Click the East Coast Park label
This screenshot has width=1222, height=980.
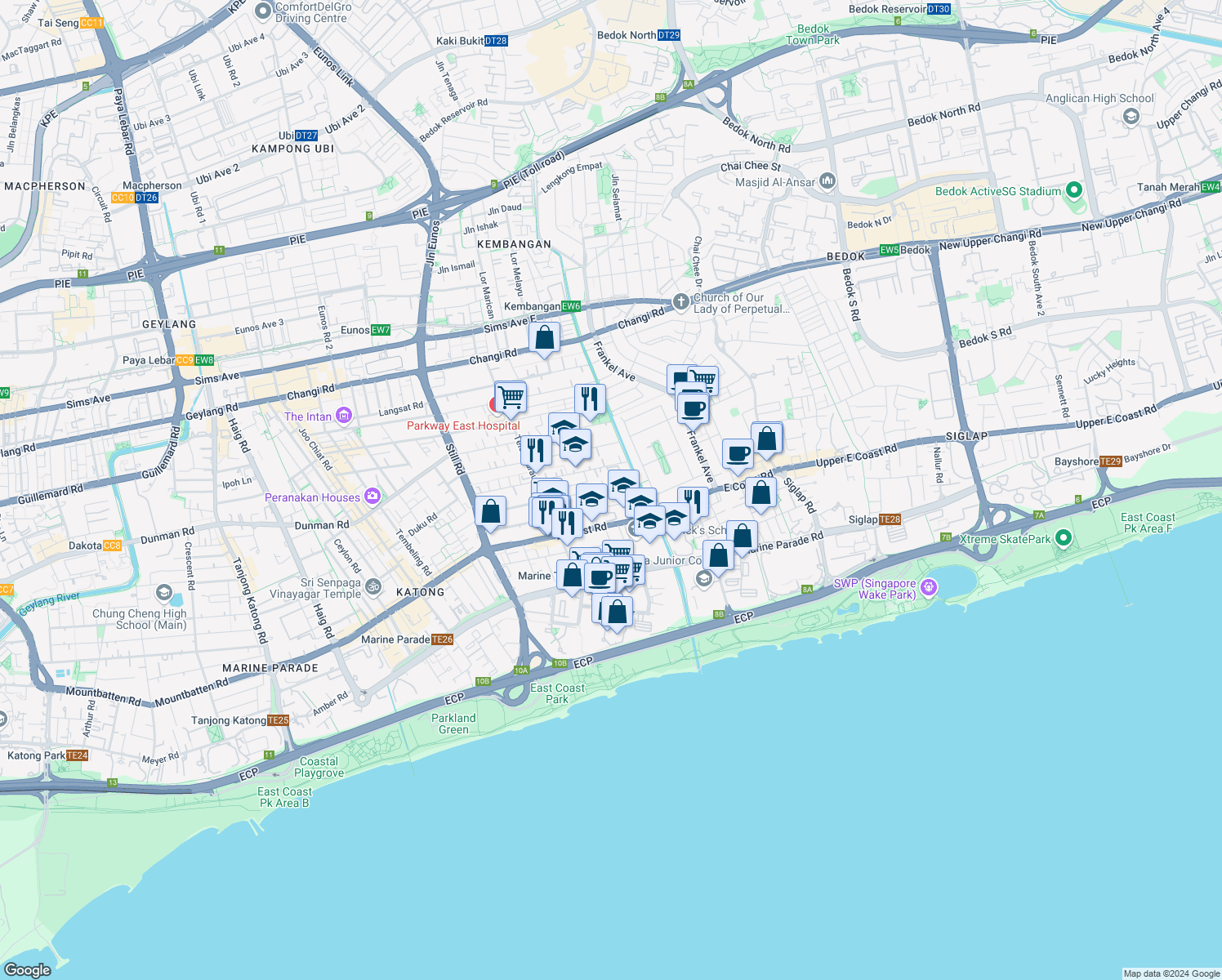(557, 693)
